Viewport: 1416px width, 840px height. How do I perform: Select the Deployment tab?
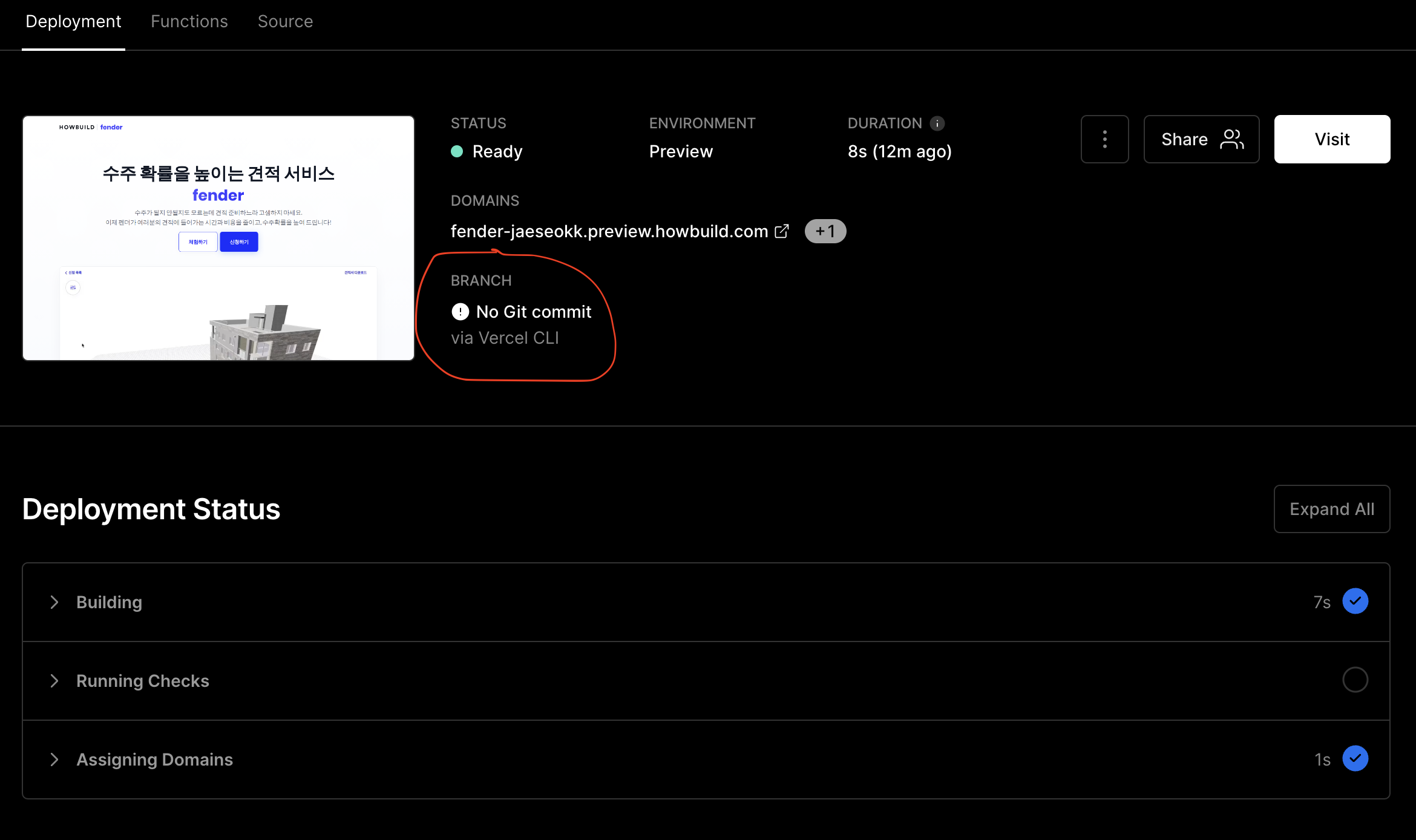tap(73, 21)
